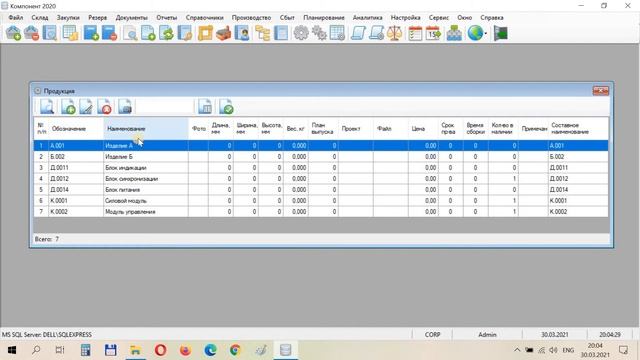Open the Производство menu
This screenshot has height=360, width=640.
click(x=251, y=18)
